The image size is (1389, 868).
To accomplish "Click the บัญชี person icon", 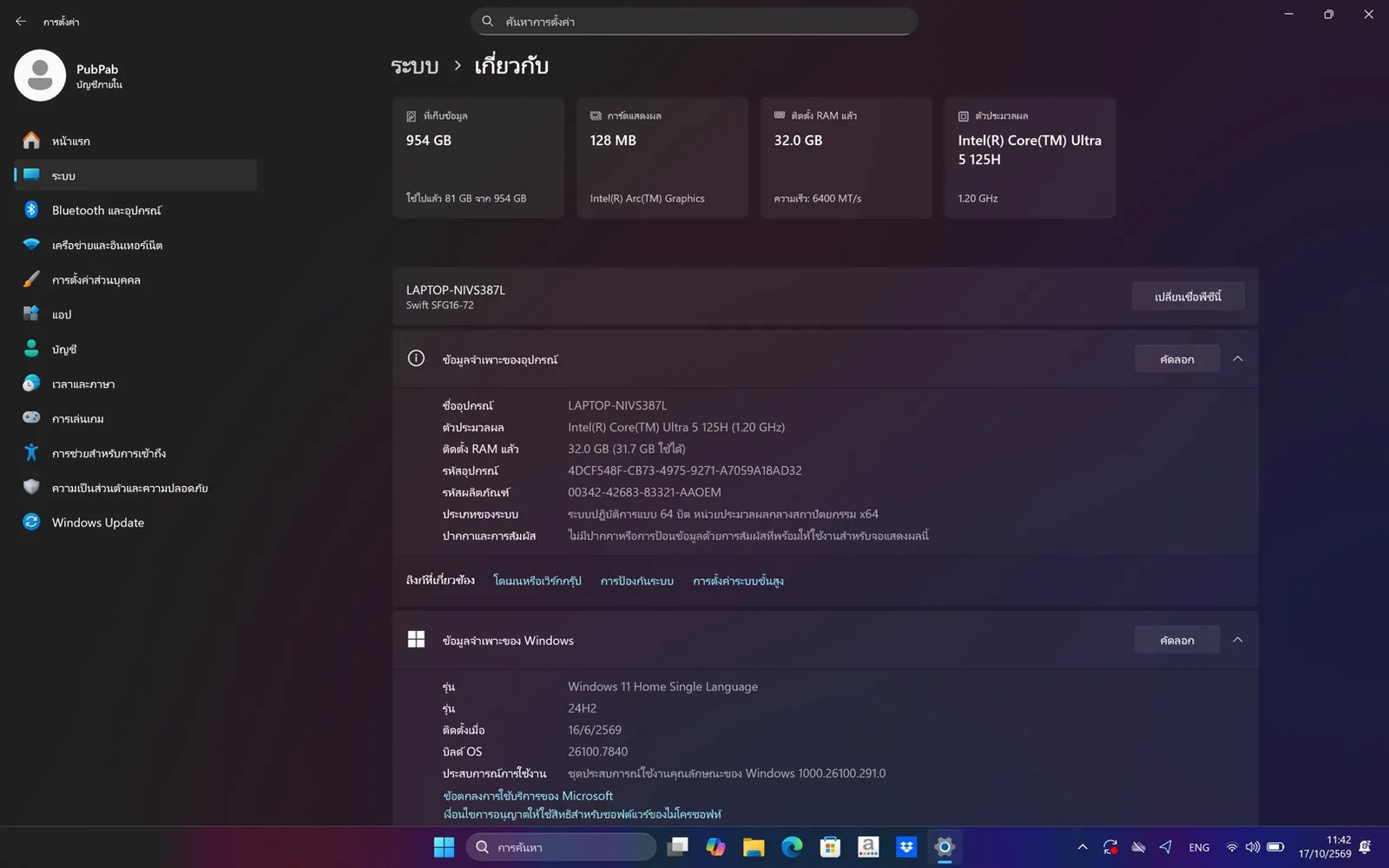I will (31, 349).
